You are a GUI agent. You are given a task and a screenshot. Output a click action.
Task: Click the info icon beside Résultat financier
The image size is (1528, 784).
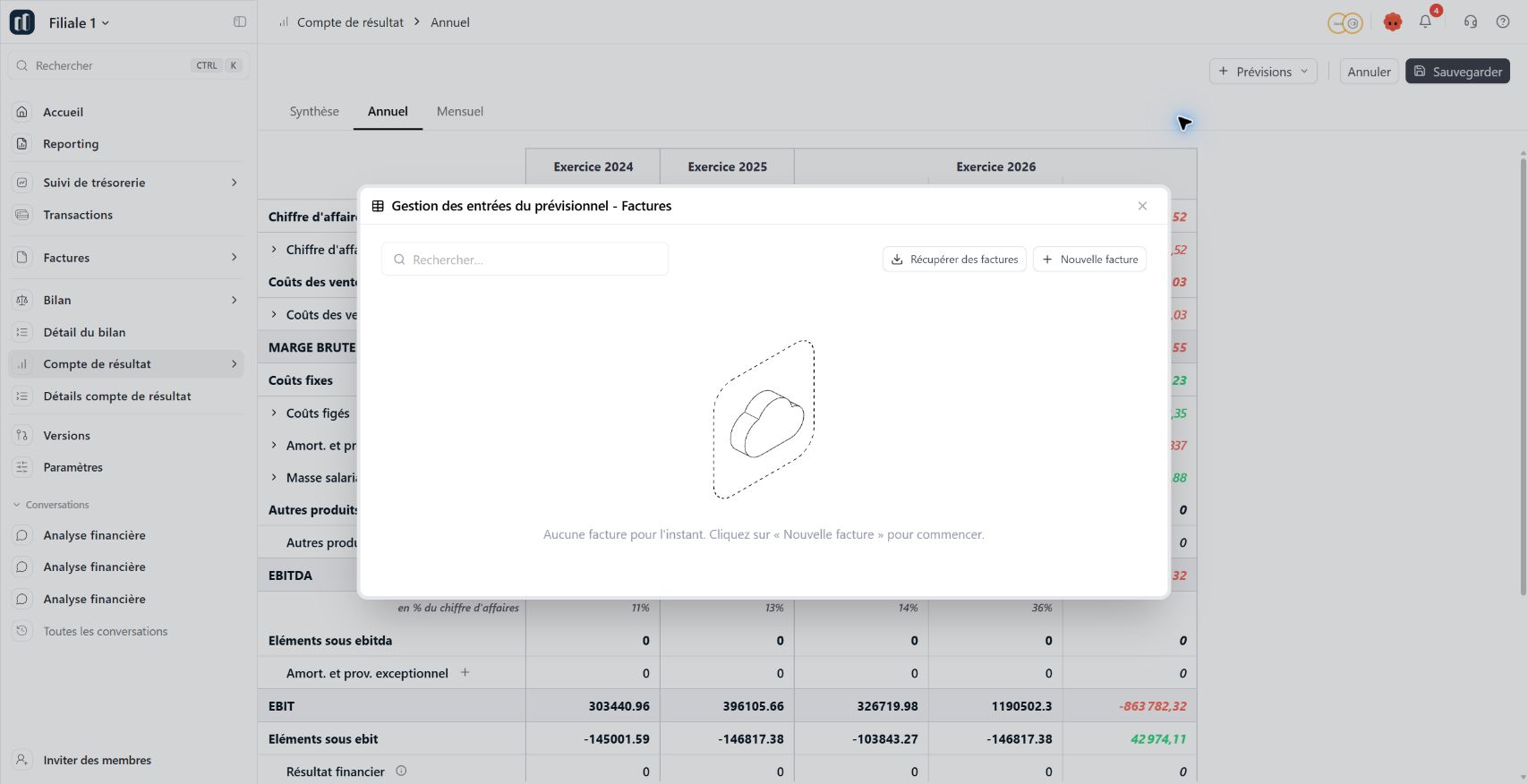[x=401, y=771]
